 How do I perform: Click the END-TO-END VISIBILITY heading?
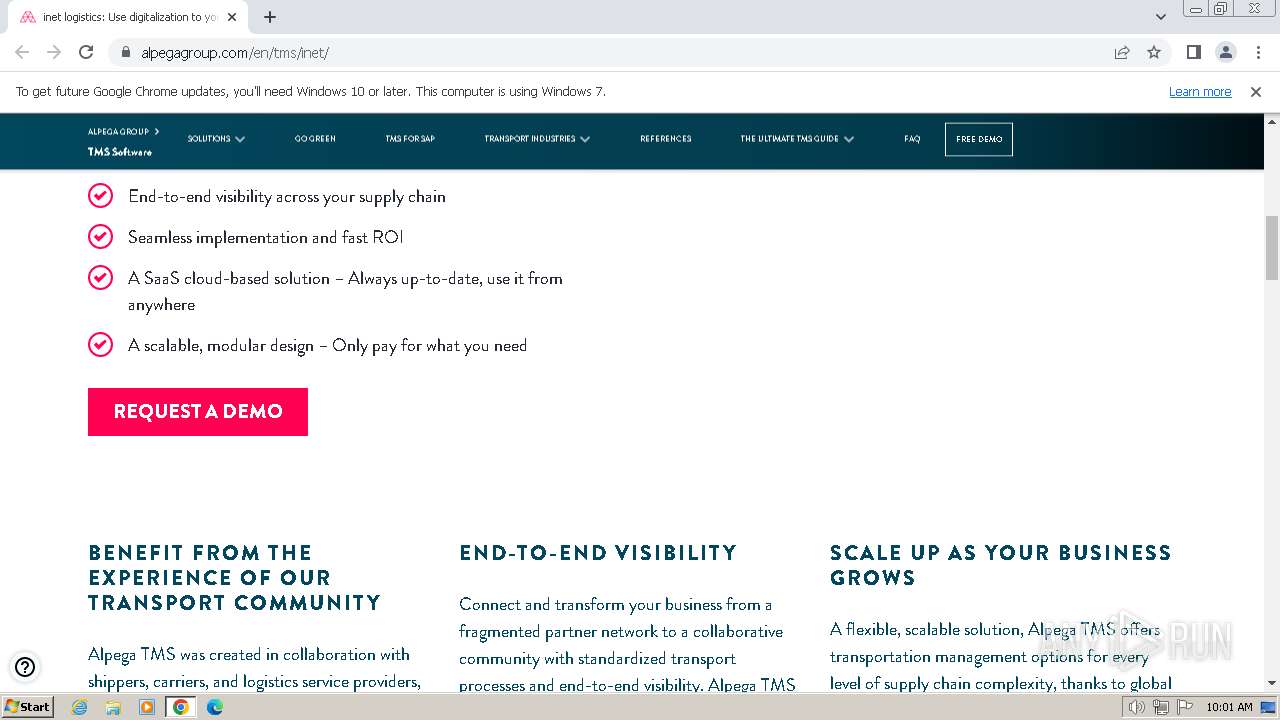click(x=598, y=553)
